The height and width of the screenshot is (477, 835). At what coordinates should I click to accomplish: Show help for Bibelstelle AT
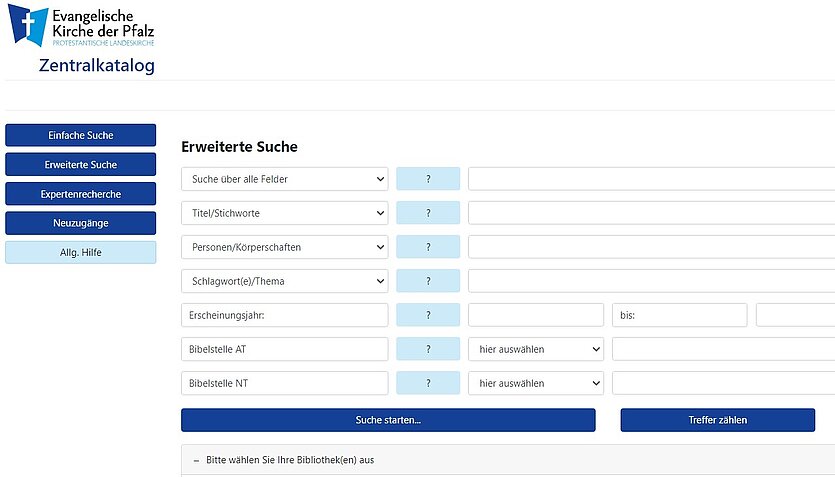(x=428, y=349)
